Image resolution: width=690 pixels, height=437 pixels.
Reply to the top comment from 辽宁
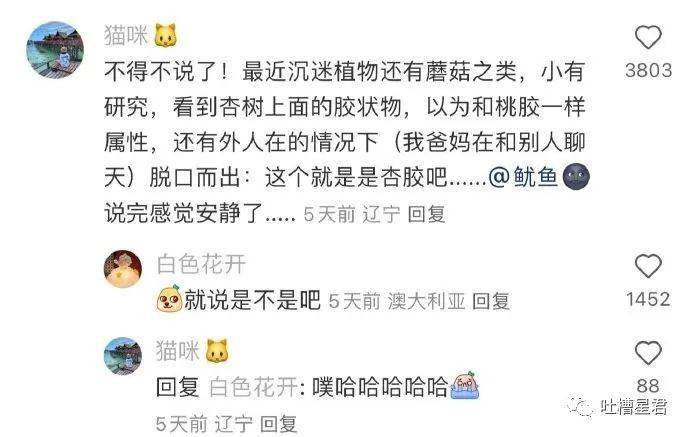(x=426, y=214)
